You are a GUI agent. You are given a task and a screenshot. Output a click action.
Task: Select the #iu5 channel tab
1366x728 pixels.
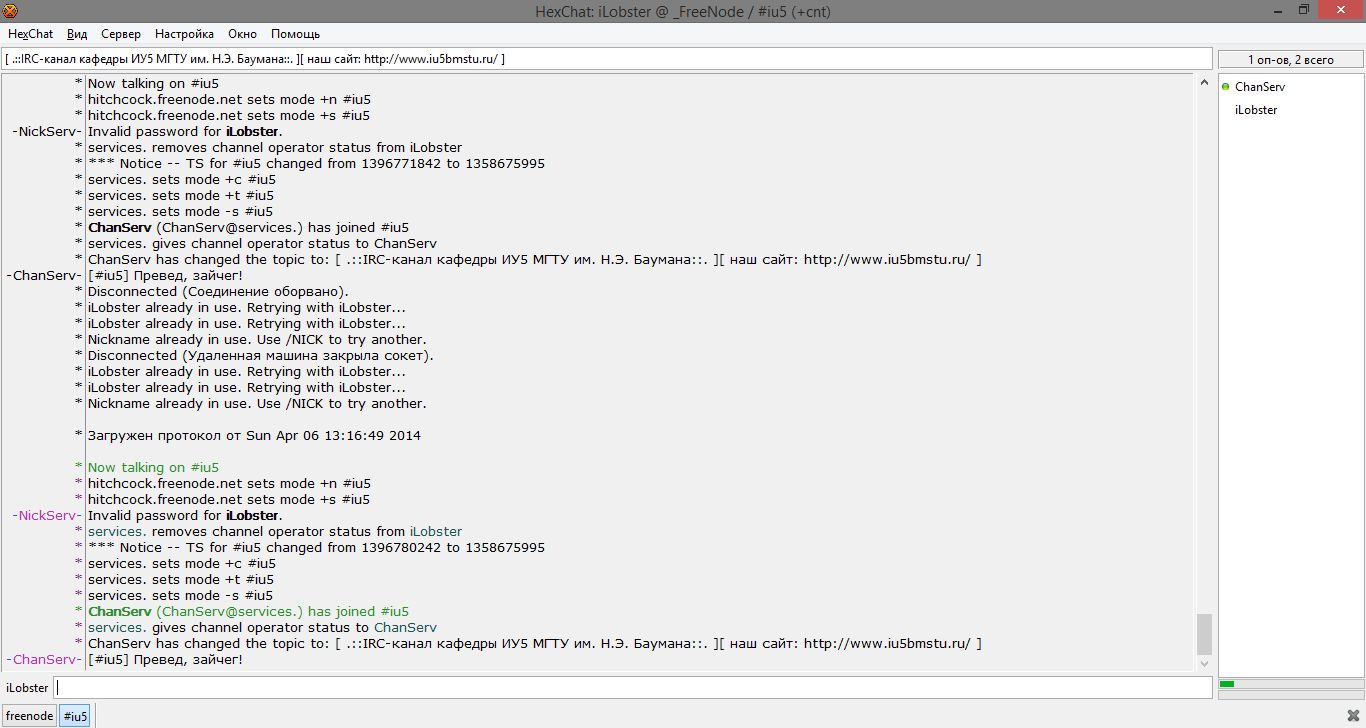[76, 716]
